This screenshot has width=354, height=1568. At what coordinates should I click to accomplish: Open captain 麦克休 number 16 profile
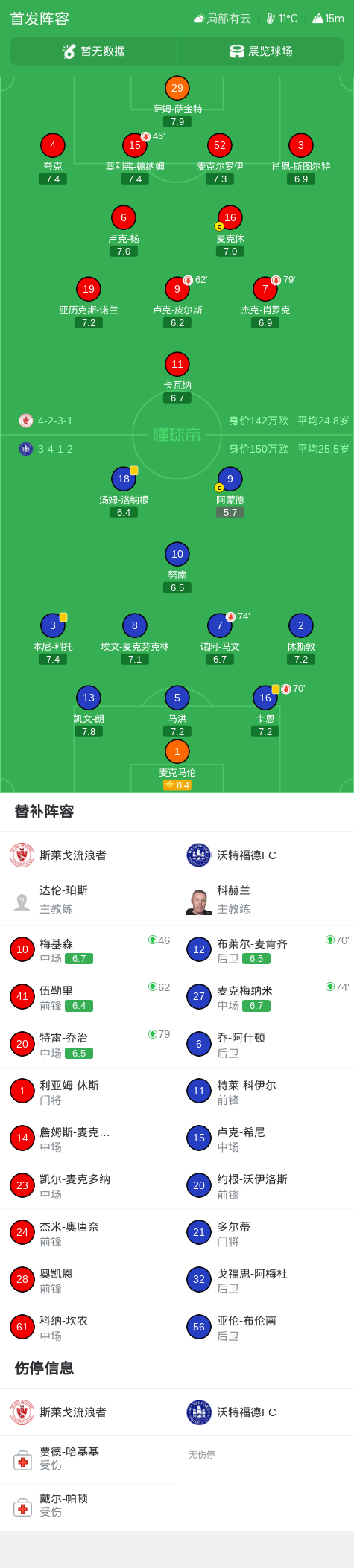[230, 217]
